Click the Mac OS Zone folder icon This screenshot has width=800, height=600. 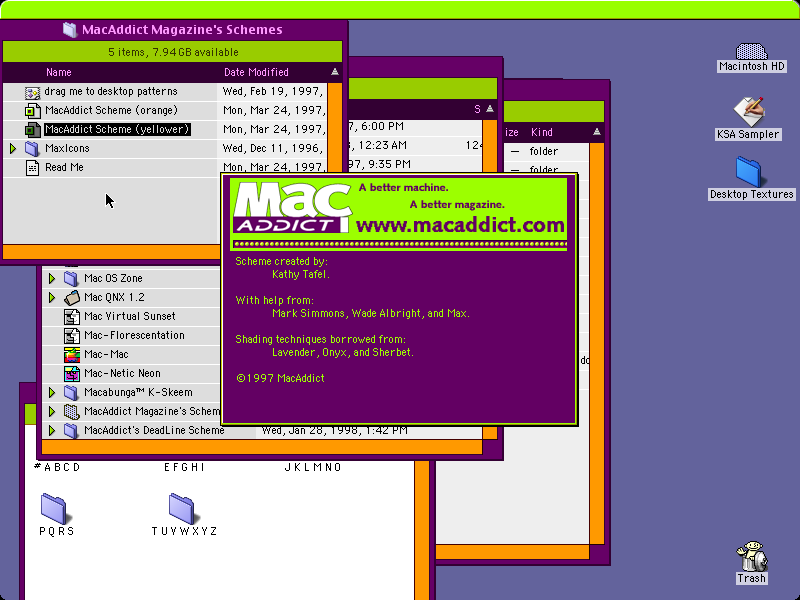coord(71,279)
